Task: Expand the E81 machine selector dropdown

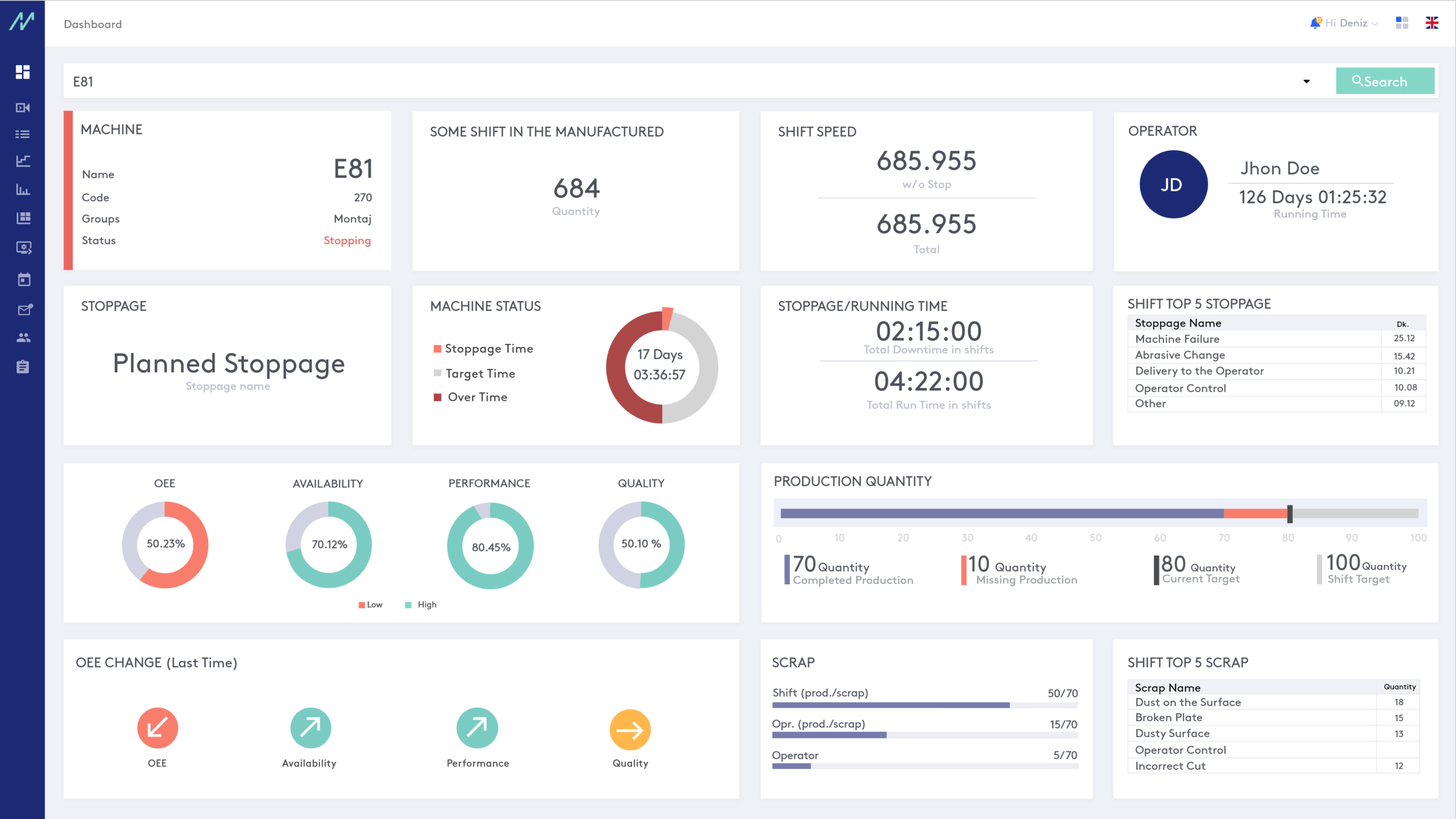Action: coord(1306,81)
